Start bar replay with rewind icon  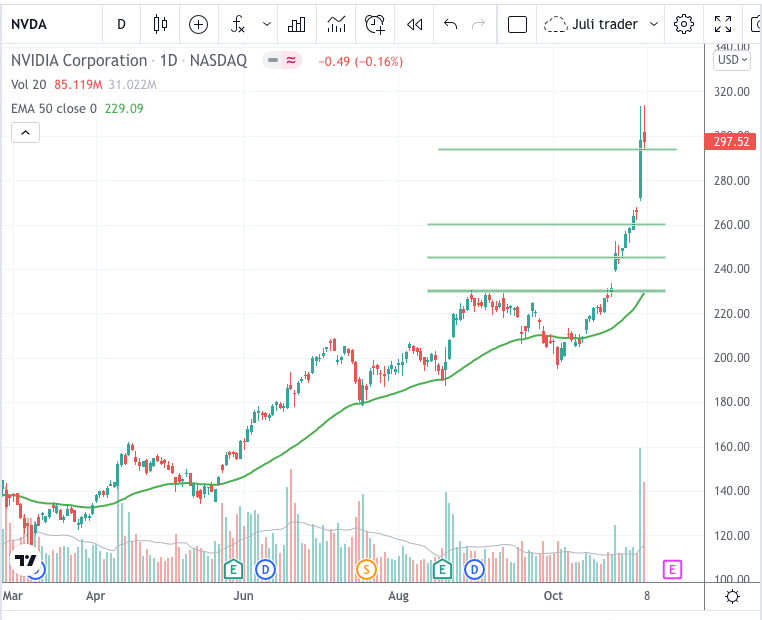tap(414, 24)
